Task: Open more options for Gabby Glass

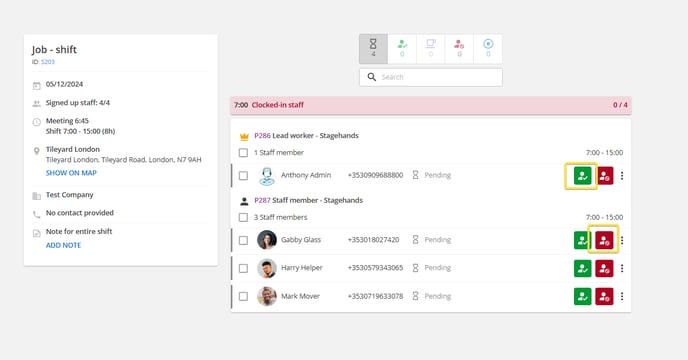Action: (622, 240)
